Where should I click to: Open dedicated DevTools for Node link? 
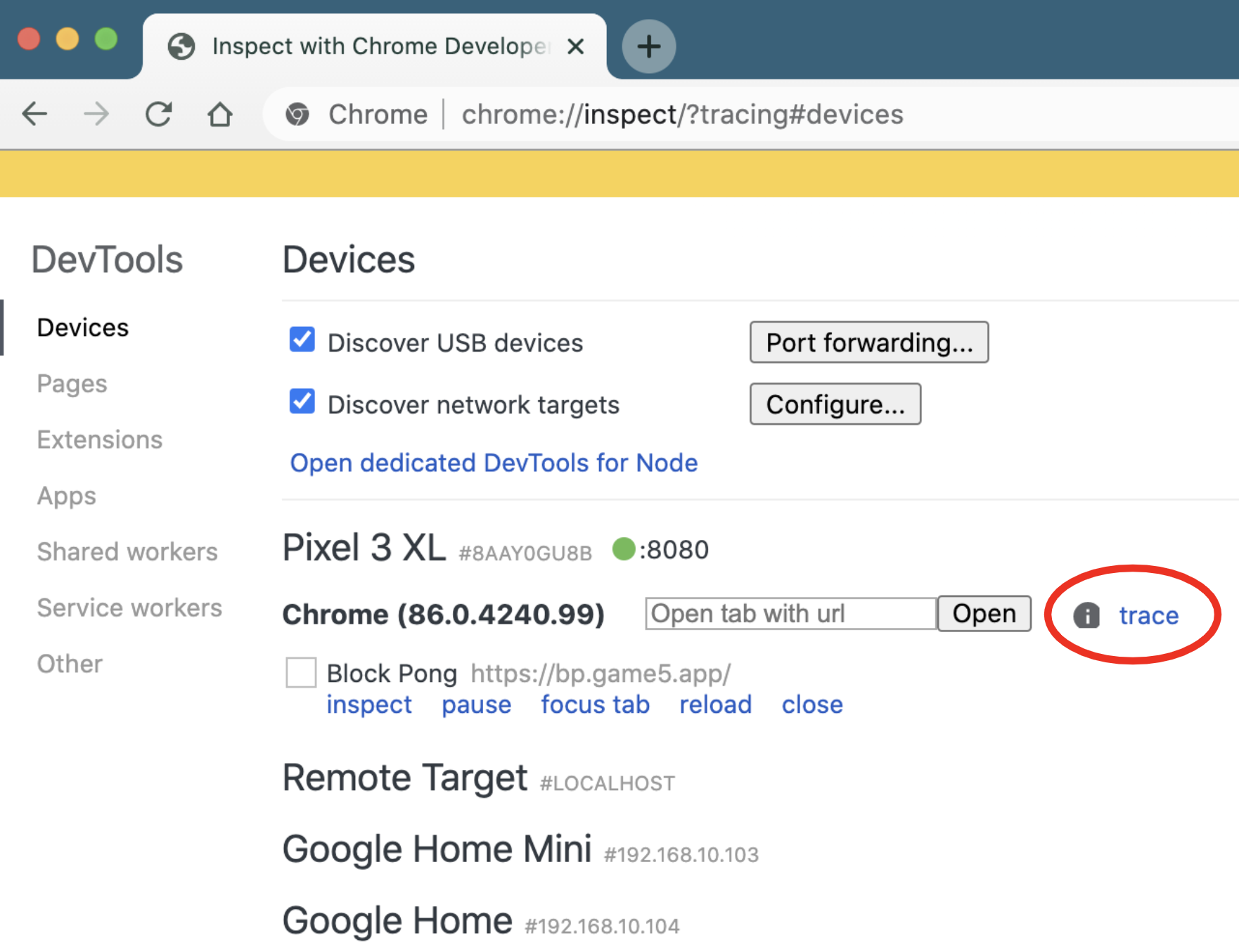click(x=494, y=463)
